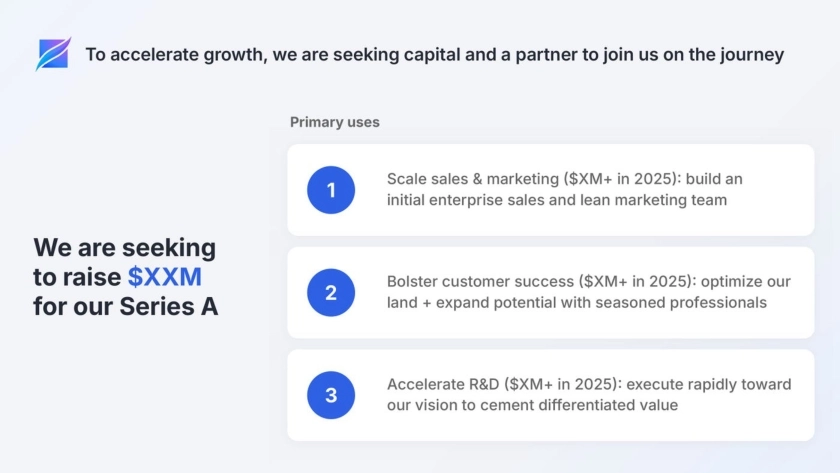840x473 pixels.
Task: Select the number 1 circle badge
Action: pos(331,189)
